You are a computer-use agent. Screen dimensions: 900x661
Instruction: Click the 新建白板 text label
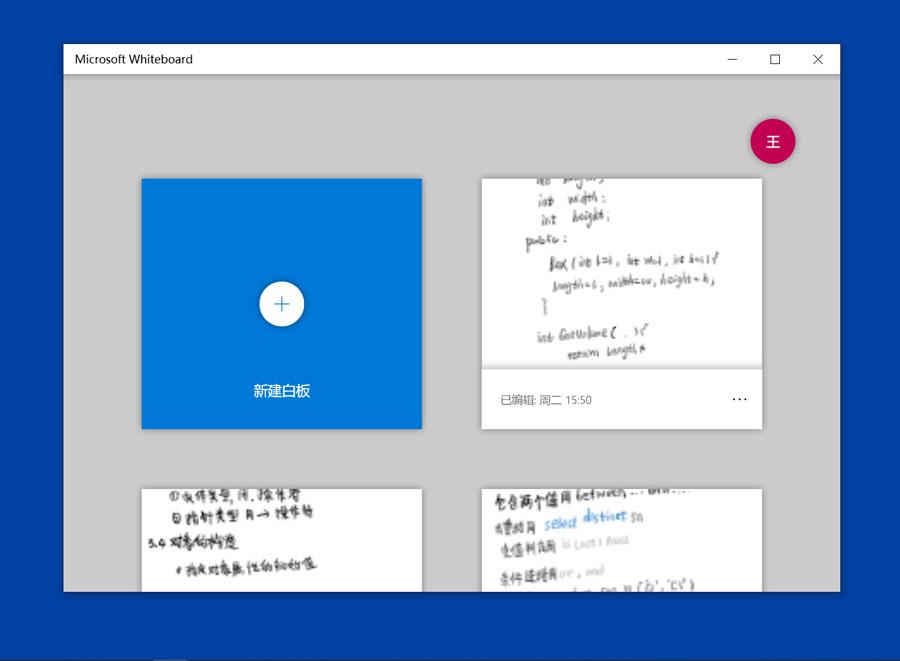pos(281,391)
